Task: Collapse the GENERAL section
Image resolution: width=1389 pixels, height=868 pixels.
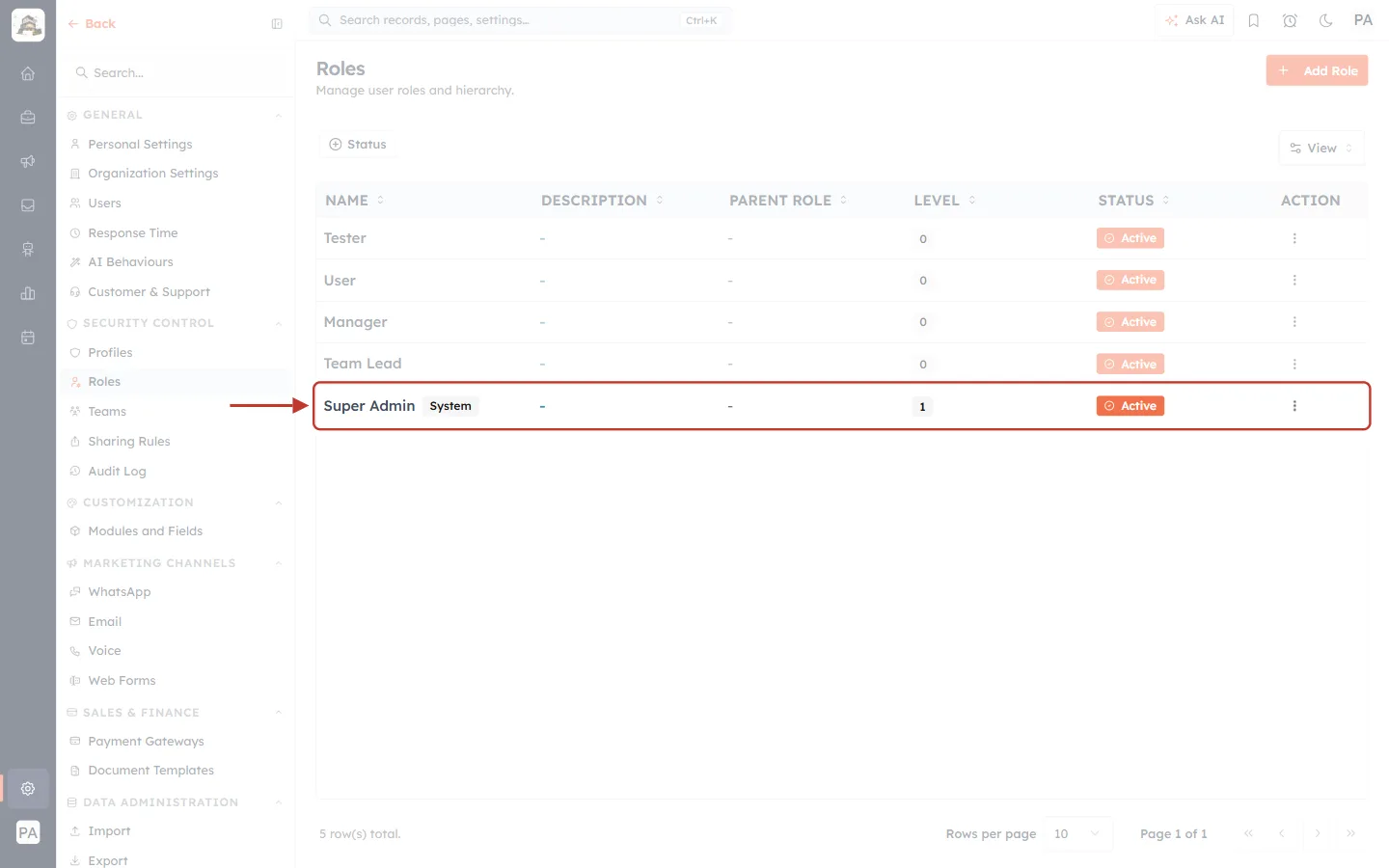Action: click(x=278, y=116)
